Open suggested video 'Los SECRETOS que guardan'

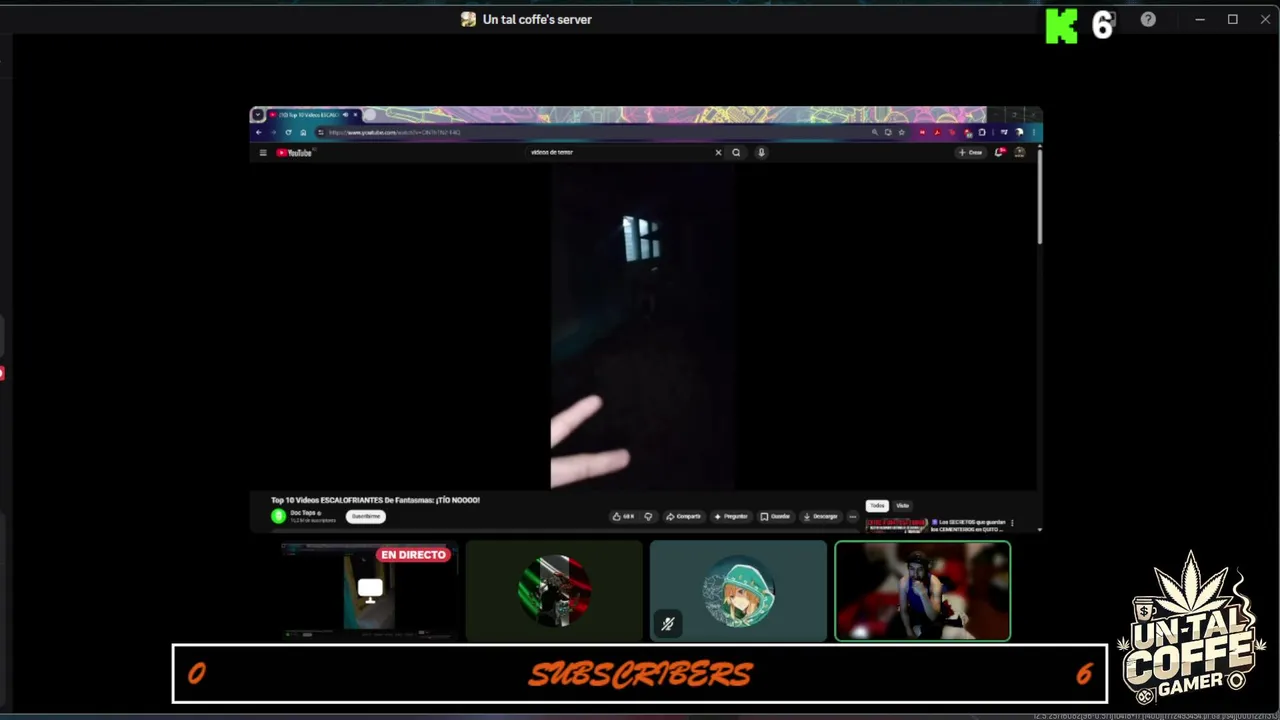pos(968,525)
